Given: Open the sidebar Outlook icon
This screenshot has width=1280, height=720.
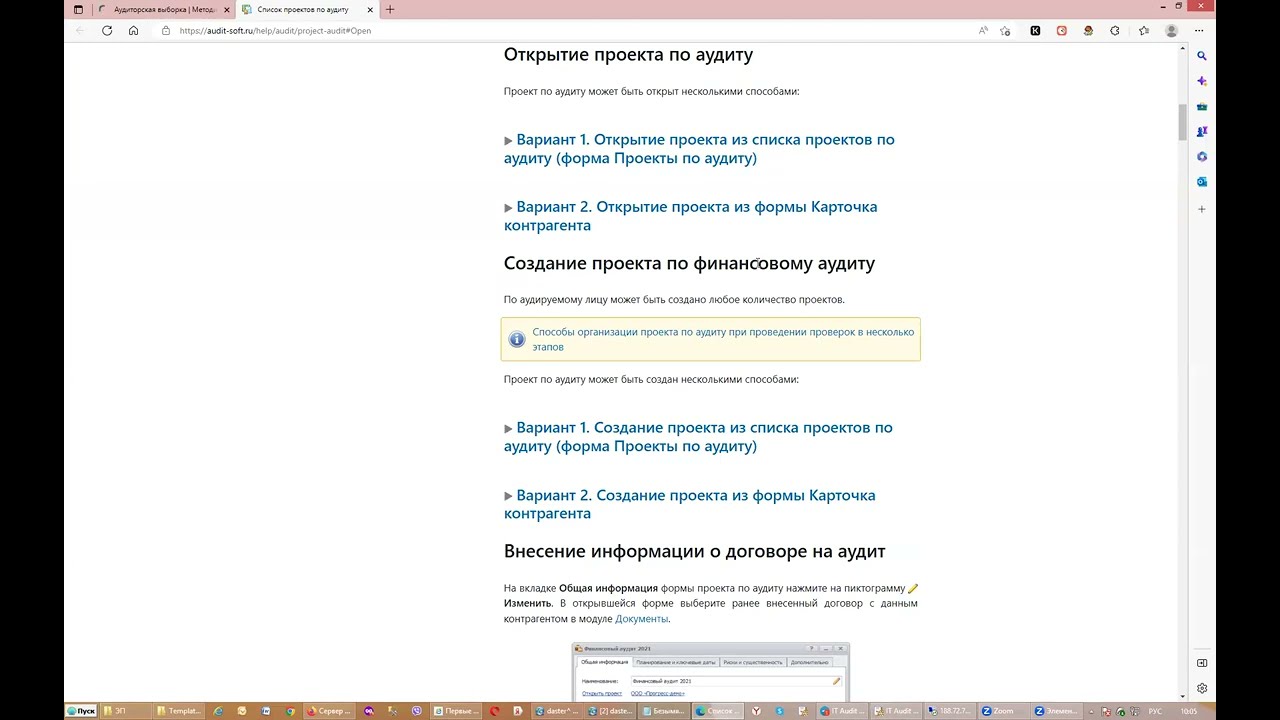Looking at the screenshot, I should click(x=1202, y=182).
